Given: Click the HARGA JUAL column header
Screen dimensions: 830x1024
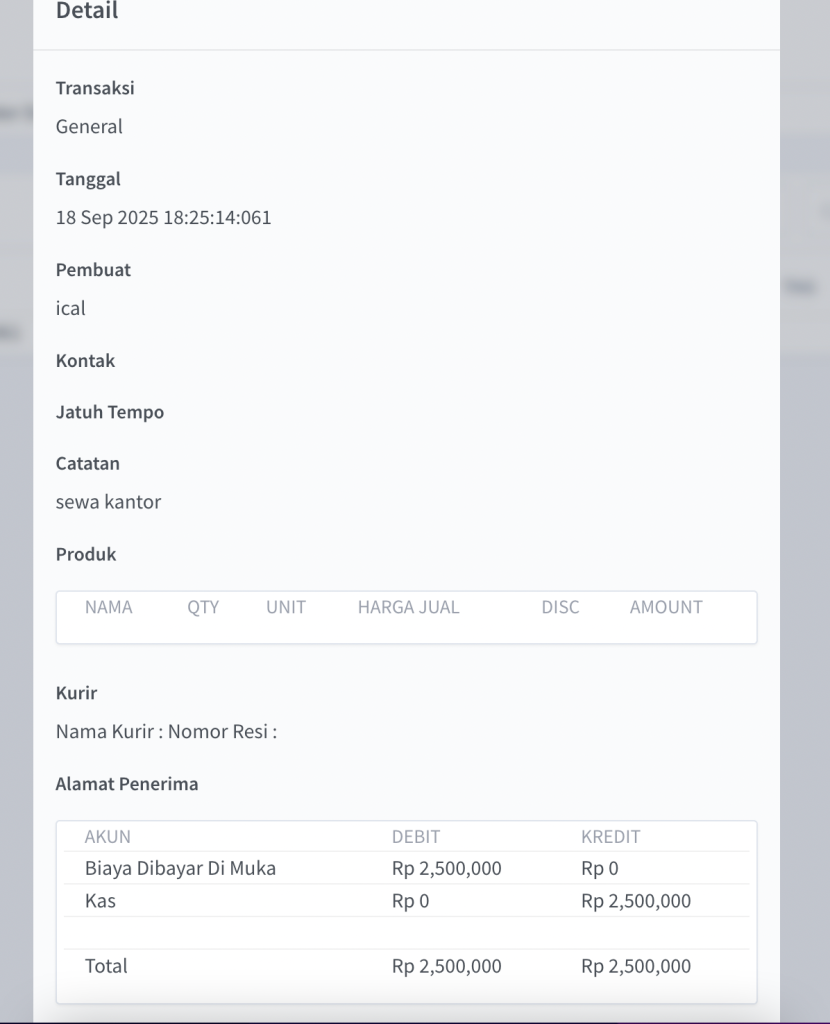Looking at the screenshot, I should coord(408,607).
